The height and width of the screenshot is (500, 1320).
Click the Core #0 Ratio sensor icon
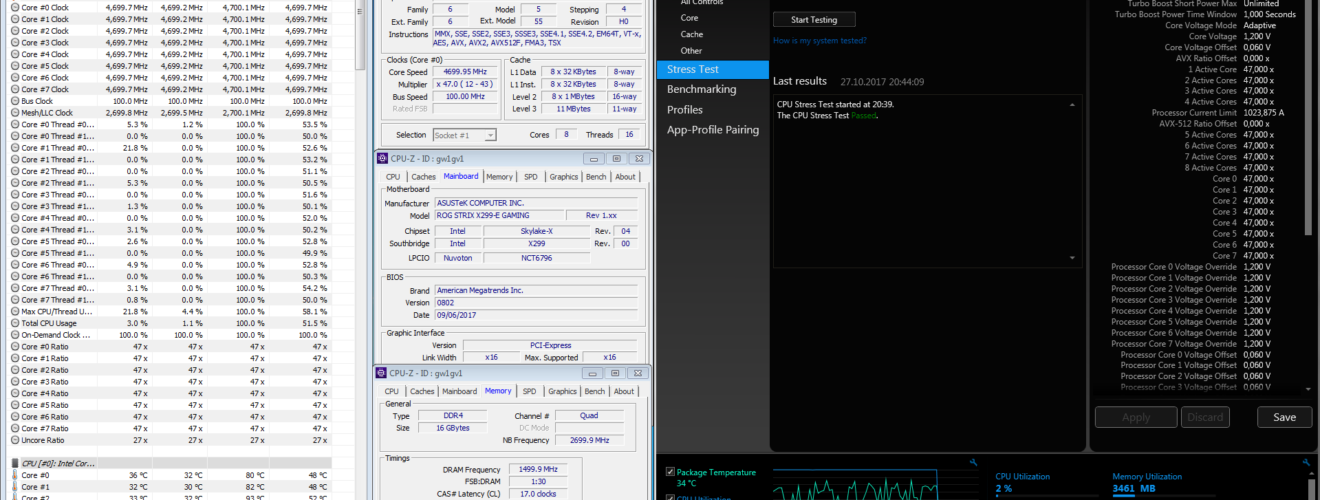click(15, 347)
